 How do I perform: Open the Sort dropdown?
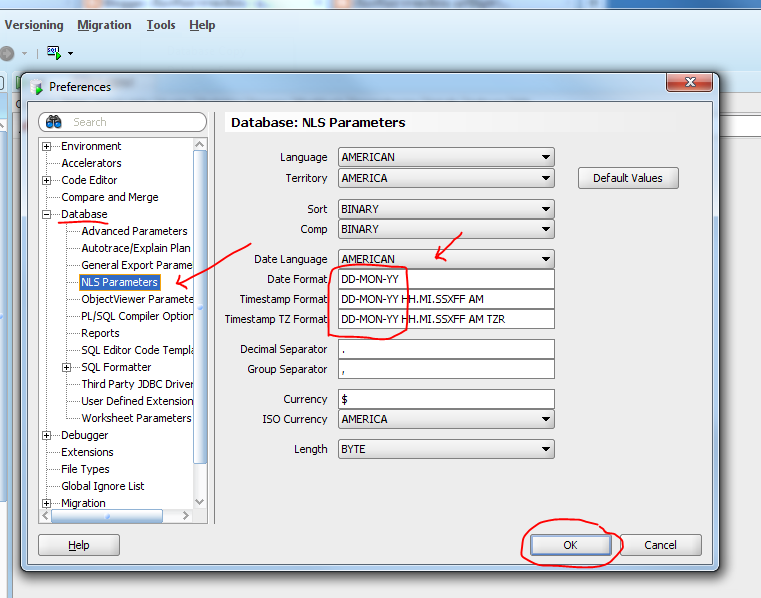[446, 209]
